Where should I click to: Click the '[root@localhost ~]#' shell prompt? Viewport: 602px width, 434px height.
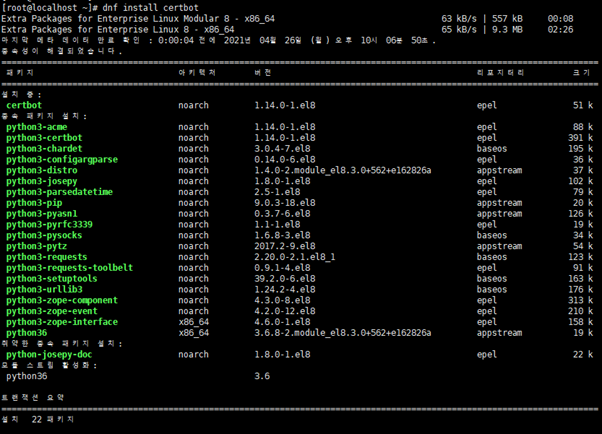click(50, 7)
